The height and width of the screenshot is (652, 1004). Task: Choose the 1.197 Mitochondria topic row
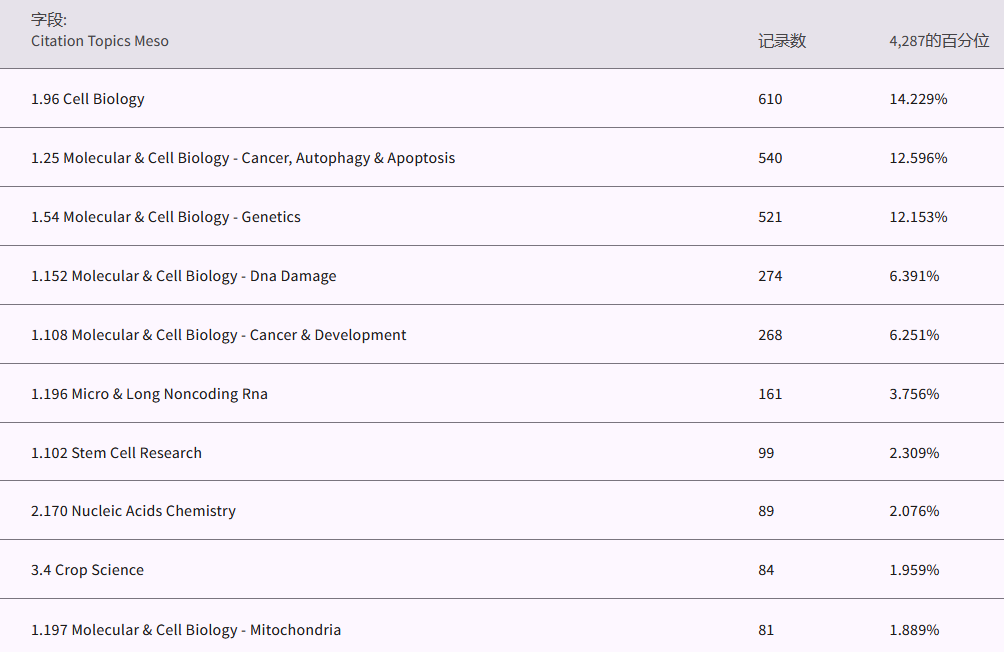point(186,630)
